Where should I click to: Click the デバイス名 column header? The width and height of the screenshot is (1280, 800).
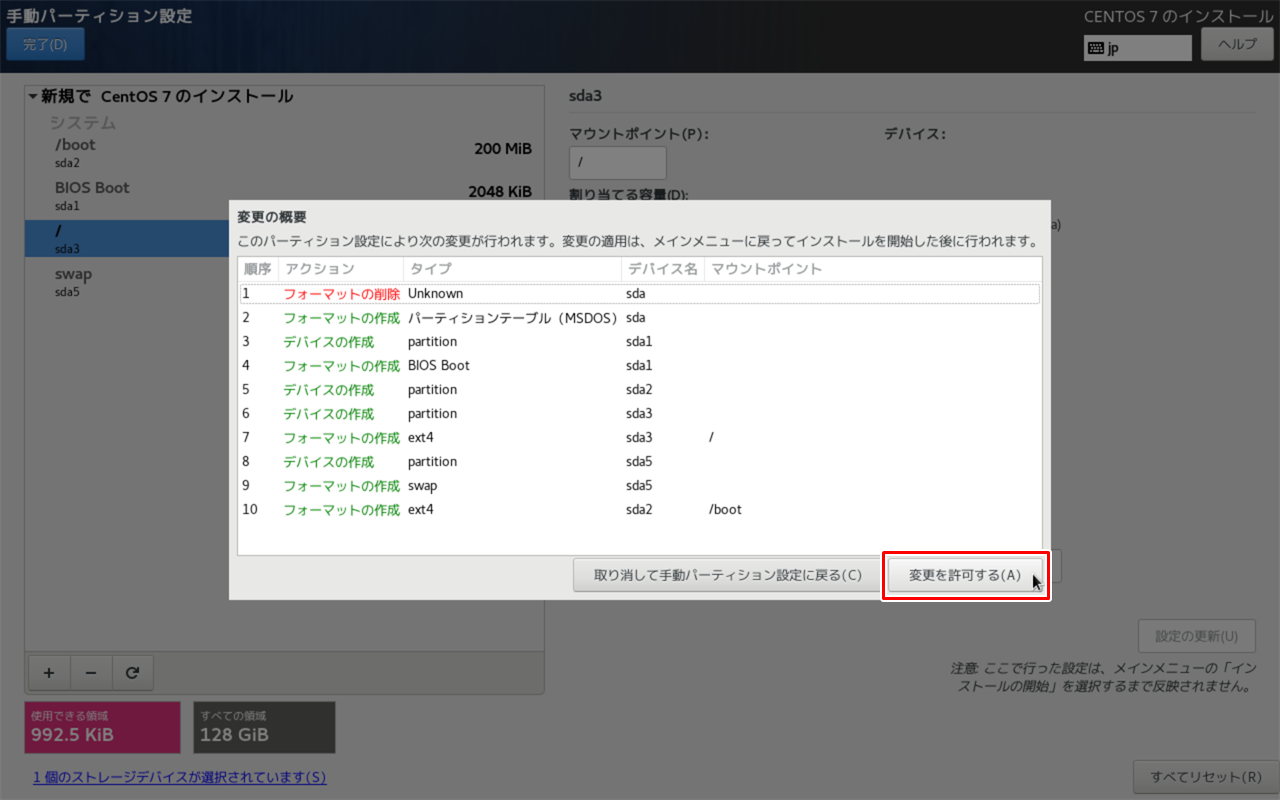coord(662,268)
